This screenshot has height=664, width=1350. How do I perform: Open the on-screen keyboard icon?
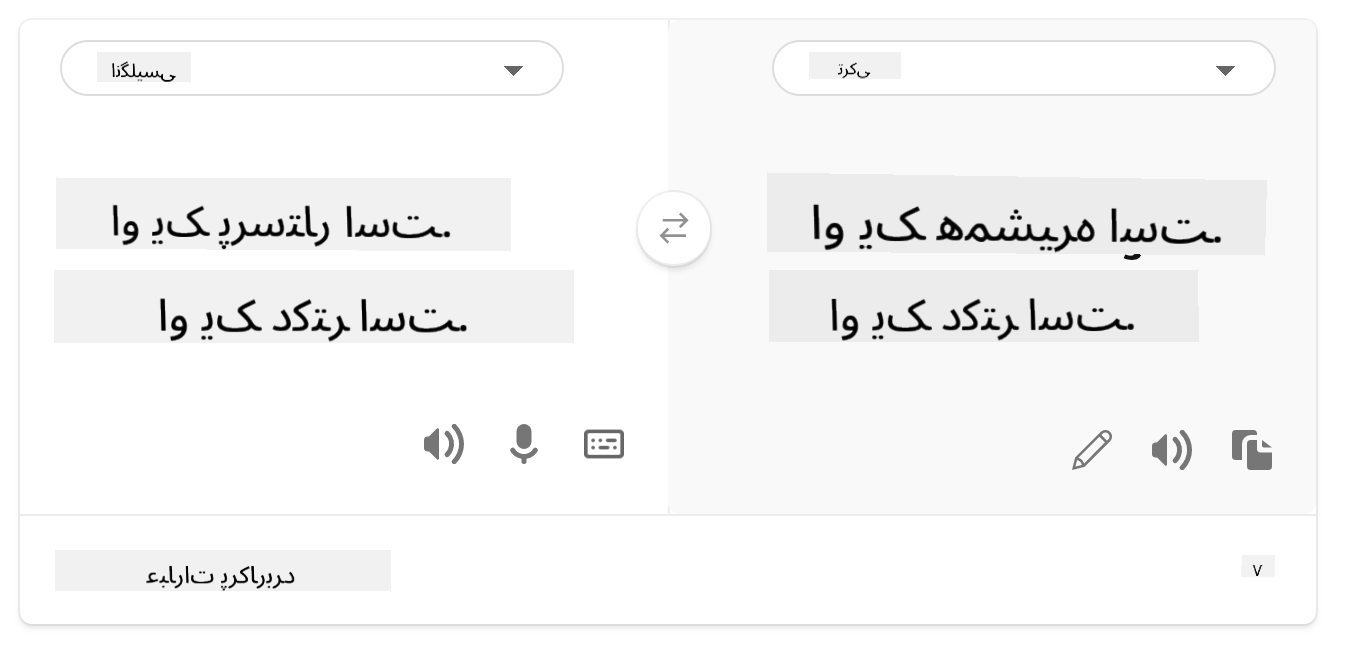pyautogui.click(x=604, y=444)
